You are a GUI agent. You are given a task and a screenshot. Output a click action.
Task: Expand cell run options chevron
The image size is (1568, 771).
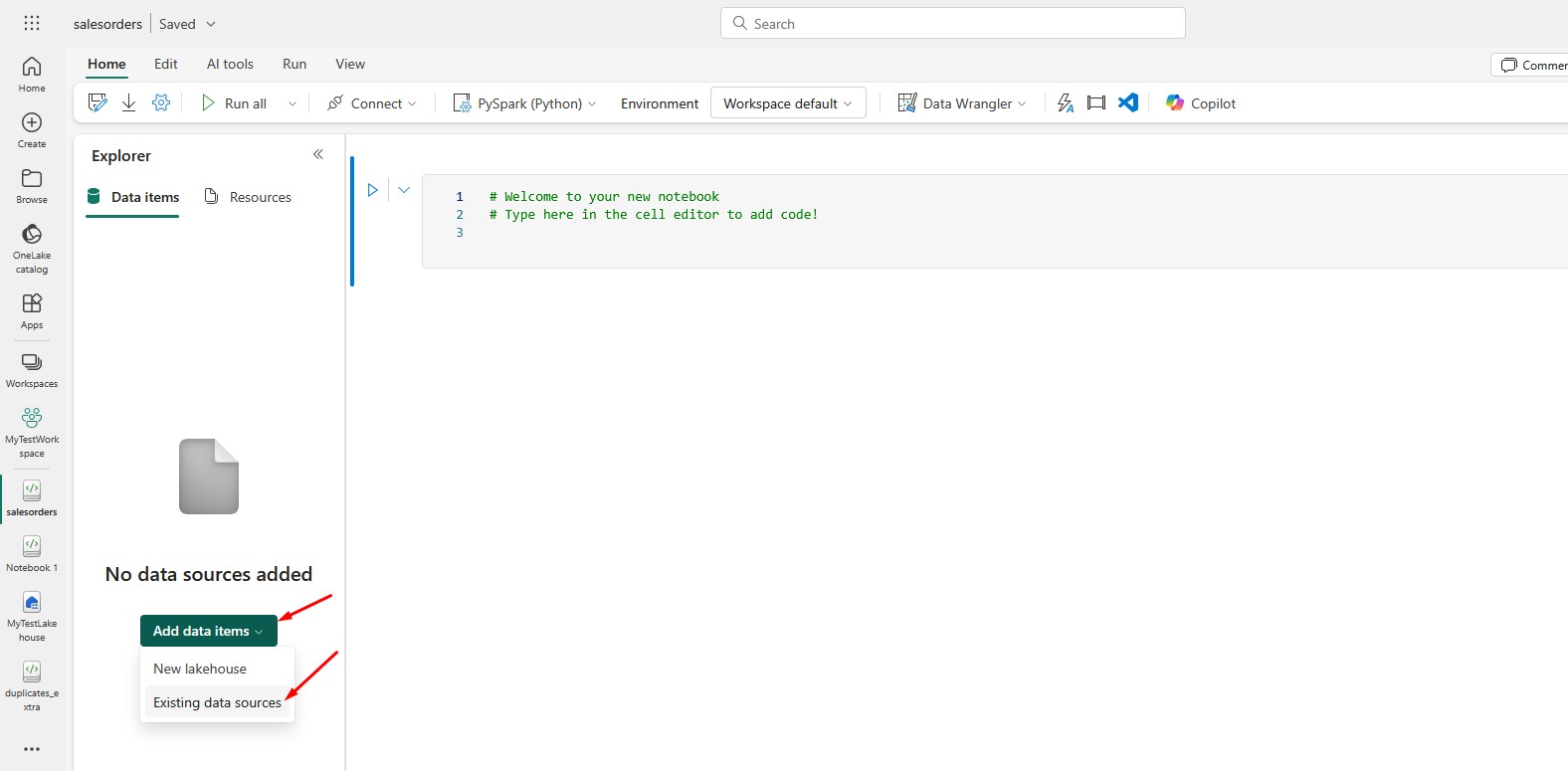[x=404, y=190]
